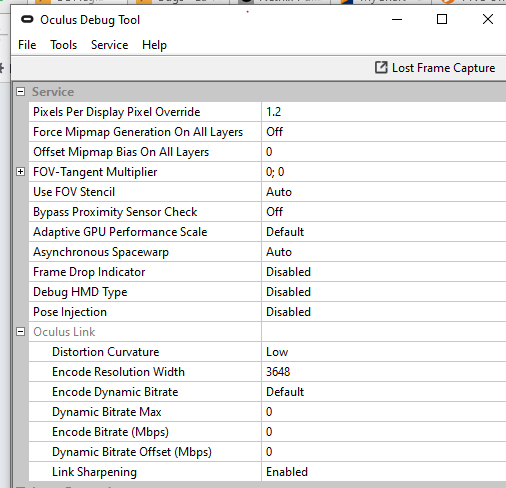
Task: Select the Offset Mipmap Bias On All Layers label
Action: (x=121, y=152)
